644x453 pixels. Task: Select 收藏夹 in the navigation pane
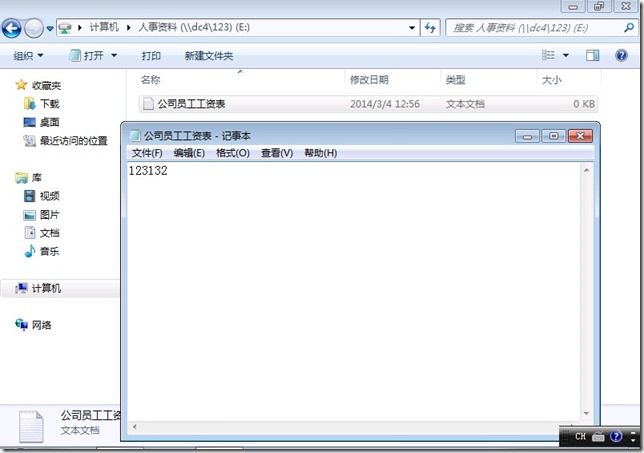click(x=46, y=85)
